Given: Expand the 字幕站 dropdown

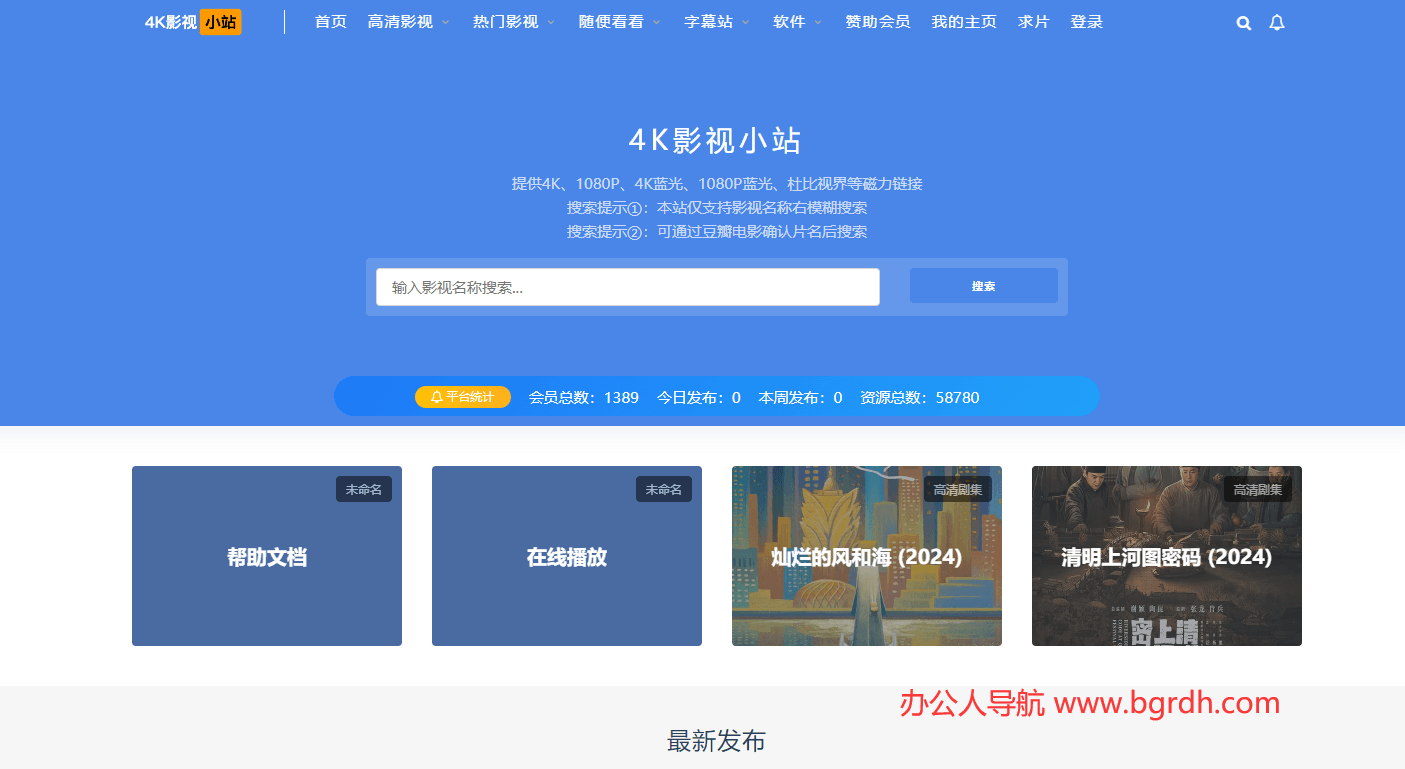Looking at the screenshot, I should click(709, 21).
